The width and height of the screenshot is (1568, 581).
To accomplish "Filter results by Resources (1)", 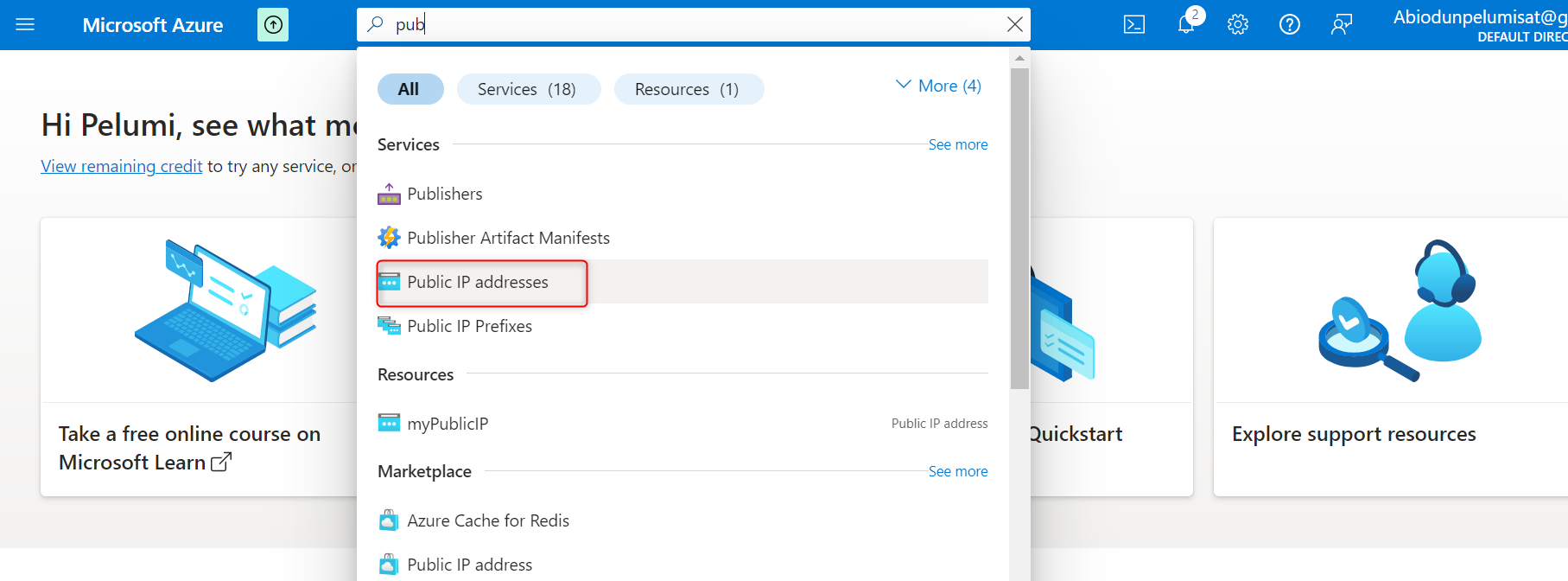I will pyautogui.click(x=688, y=89).
